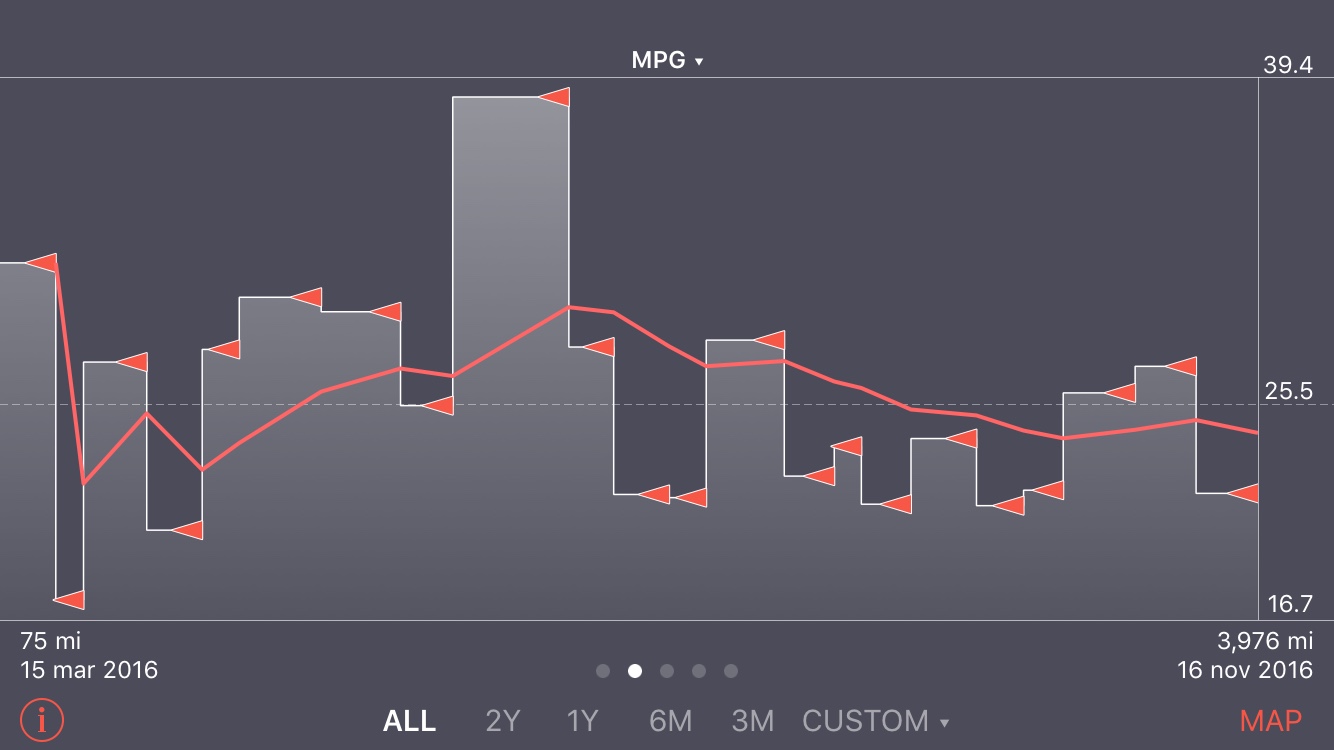1334x750 pixels.
Task: Select the fifth page indicator dot
Action: 731,671
